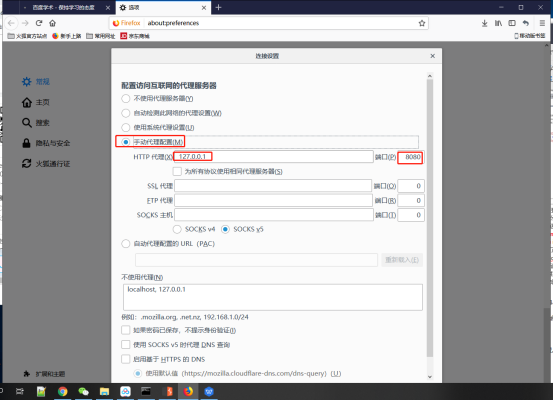Select 使用默认值 cloudflare DNS radio
Viewport: 554px width, 401px height.
(x=138, y=373)
